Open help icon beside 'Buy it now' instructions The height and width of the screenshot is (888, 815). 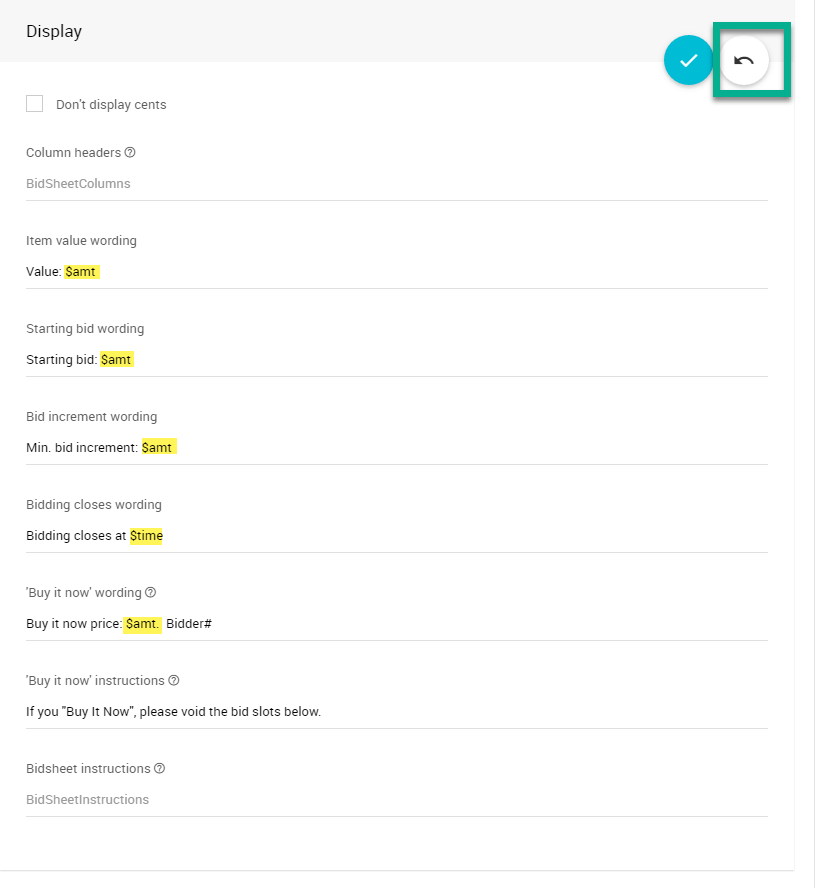pos(174,681)
